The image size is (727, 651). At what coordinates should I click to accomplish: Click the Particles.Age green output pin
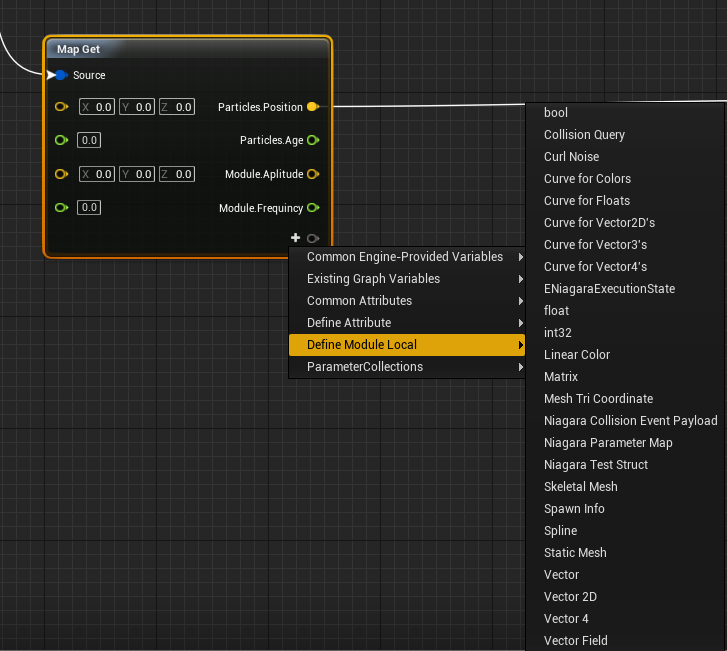[x=313, y=140]
